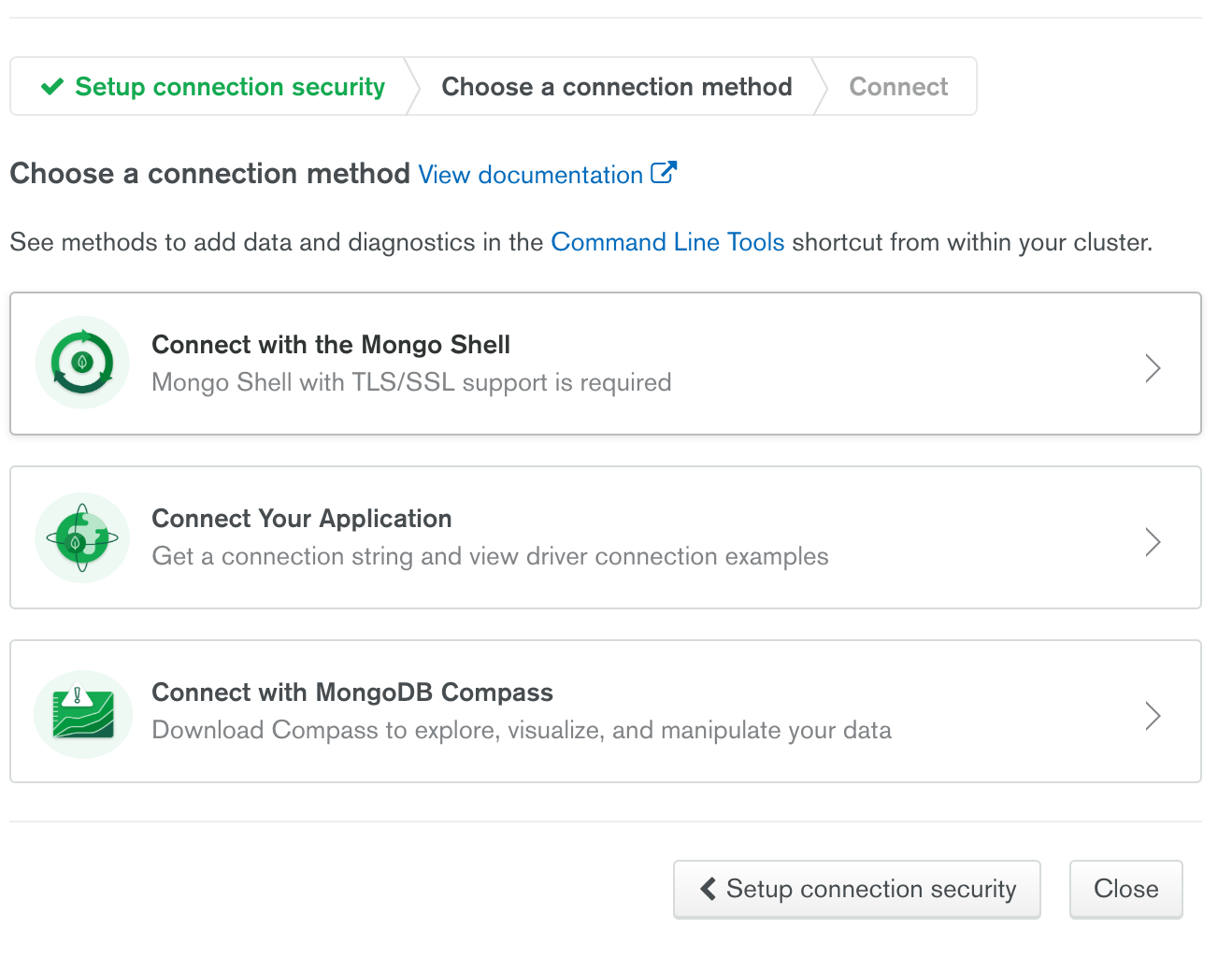Open the Connect Your Application chevron
This screenshot has width=1232, height=957.
click(1153, 541)
